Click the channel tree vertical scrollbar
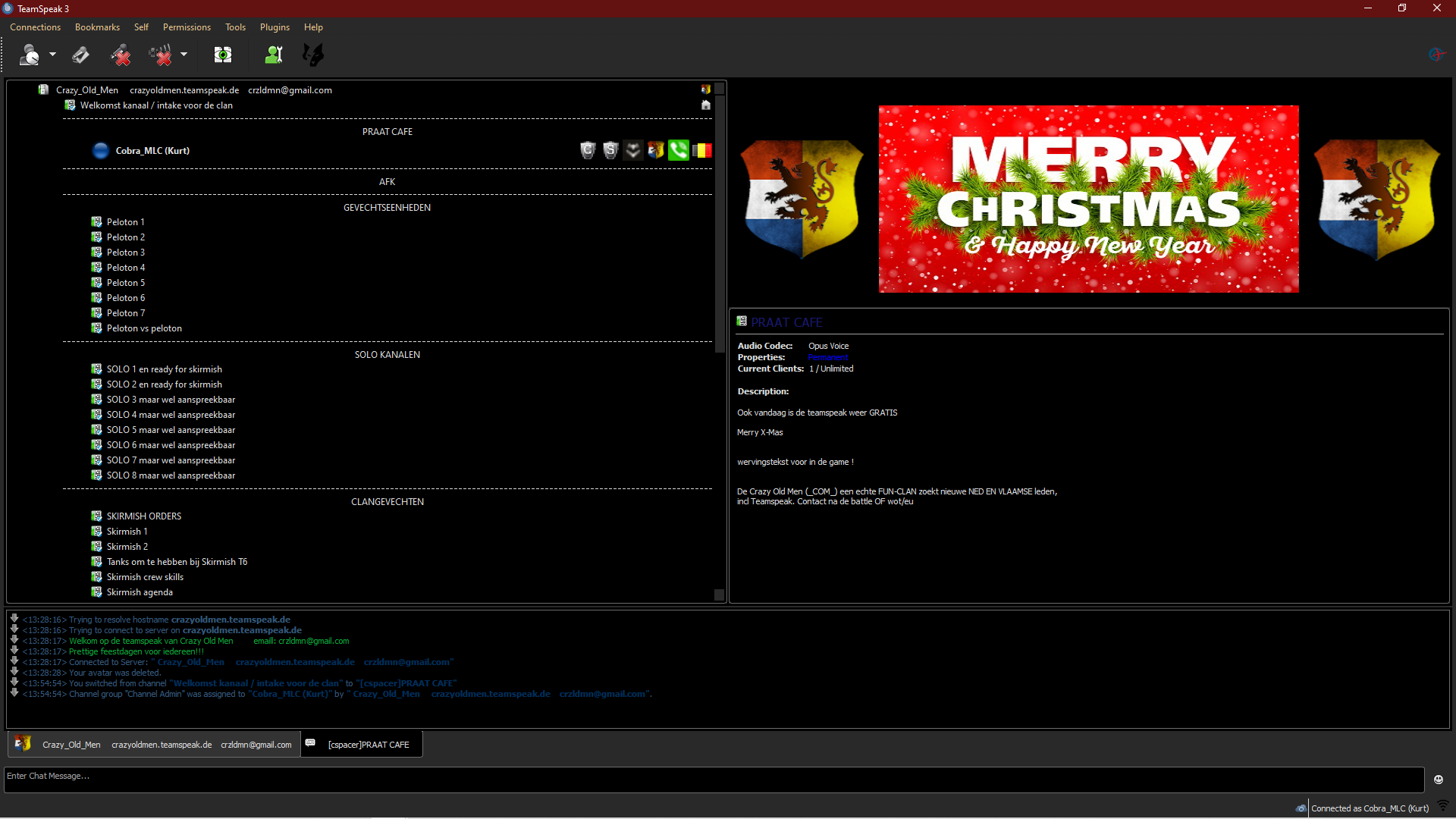 720,224
